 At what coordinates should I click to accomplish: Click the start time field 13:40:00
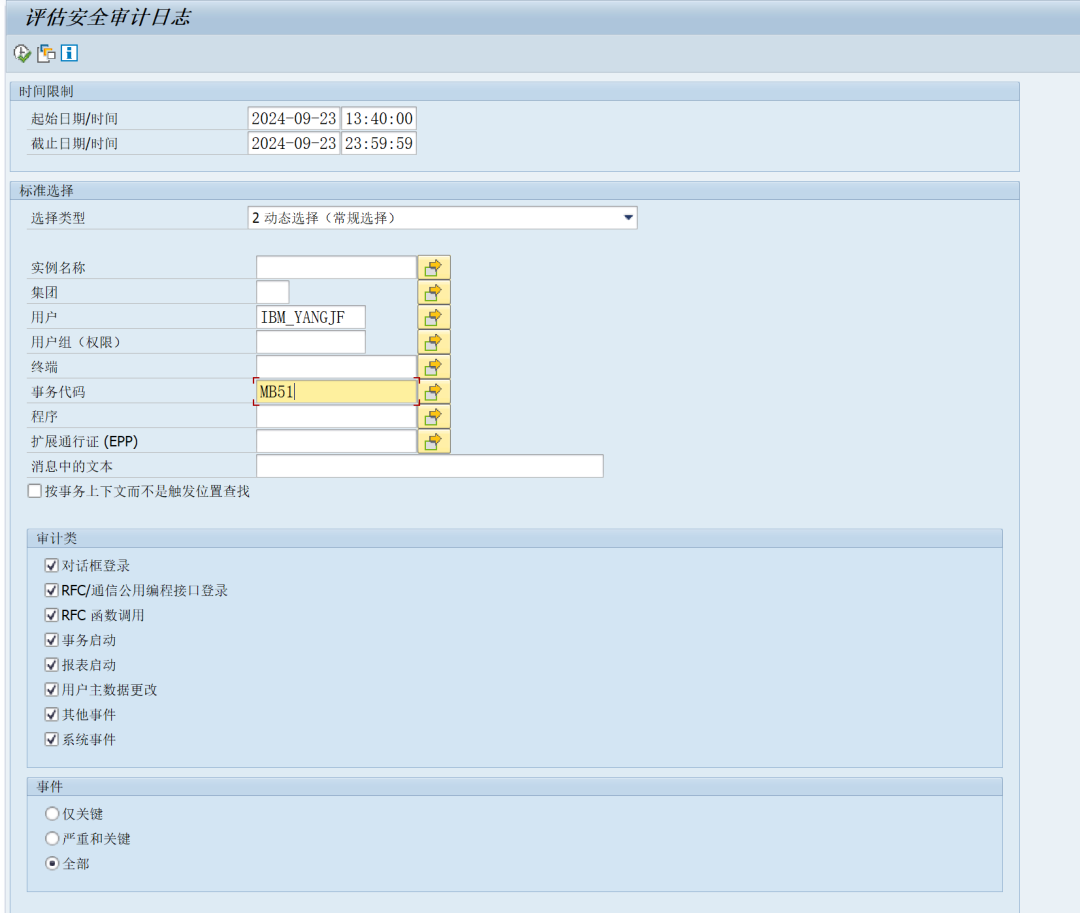(379, 118)
